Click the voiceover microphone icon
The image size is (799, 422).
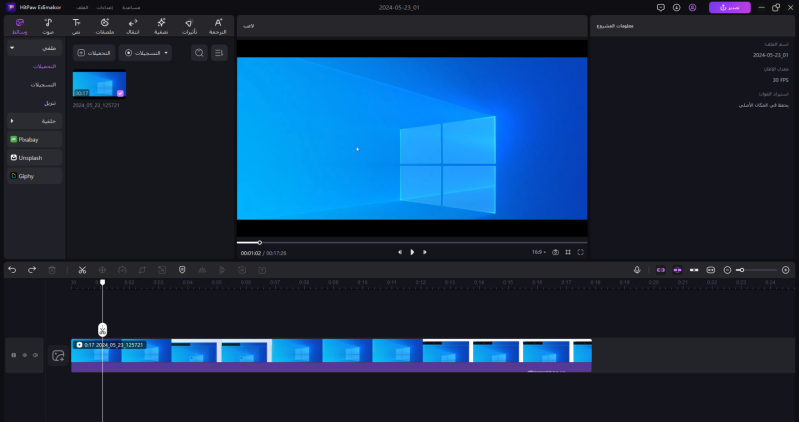[637, 270]
